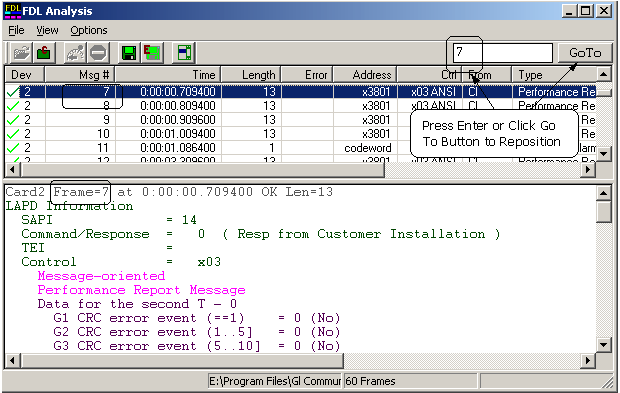Click the decode pane scroll right arrow
This screenshot has width=620, height=393.
pyautogui.click(x=588, y=361)
